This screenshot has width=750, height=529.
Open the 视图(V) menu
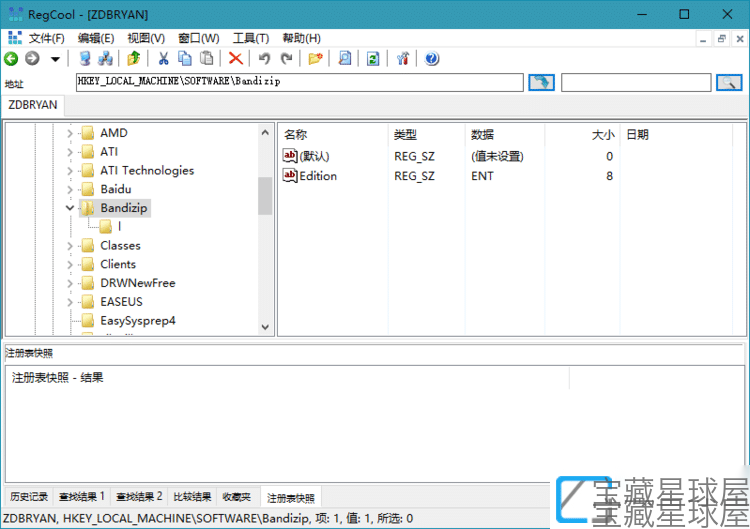[146, 38]
